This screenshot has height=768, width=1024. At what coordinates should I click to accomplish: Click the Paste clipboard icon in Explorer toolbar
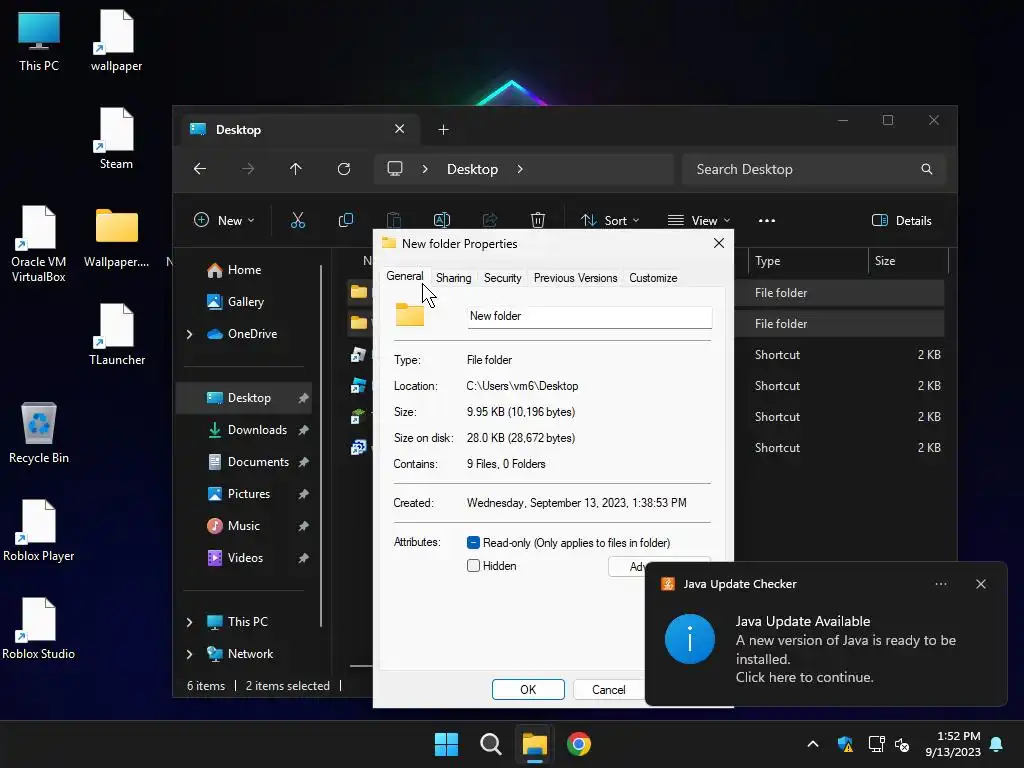click(394, 221)
